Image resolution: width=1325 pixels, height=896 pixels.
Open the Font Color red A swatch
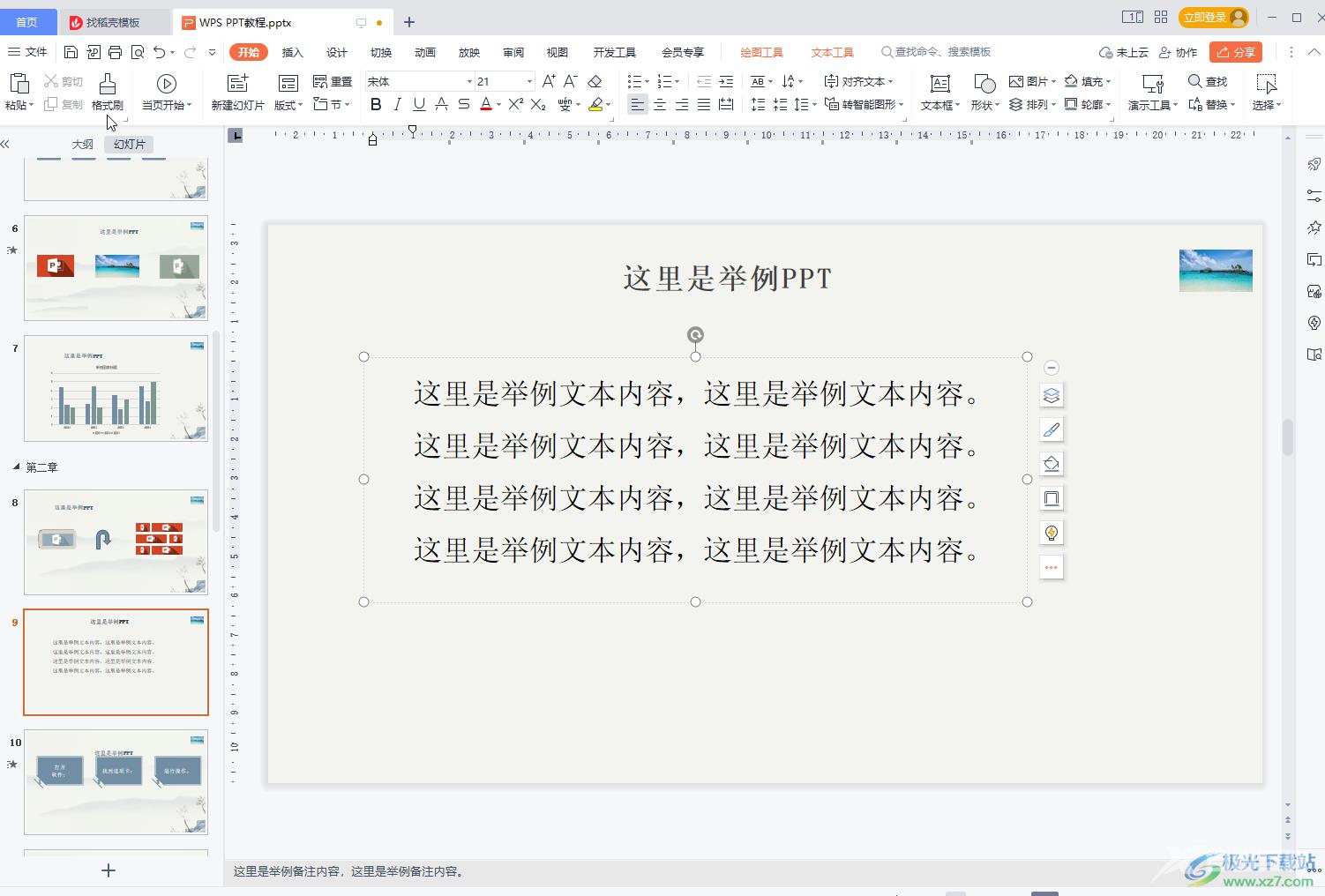[x=485, y=104]
